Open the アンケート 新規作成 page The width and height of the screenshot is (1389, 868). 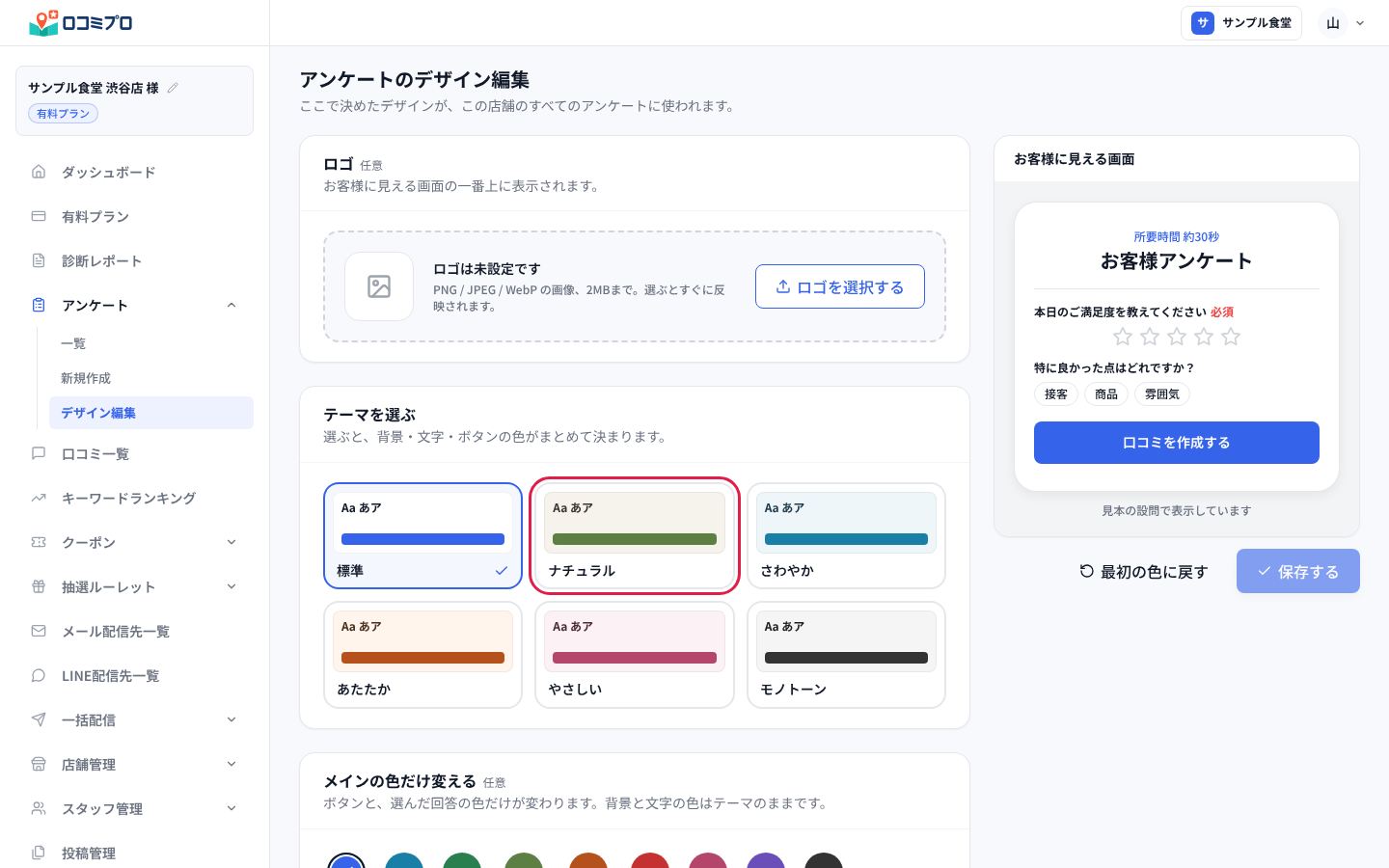pos(151,378)
